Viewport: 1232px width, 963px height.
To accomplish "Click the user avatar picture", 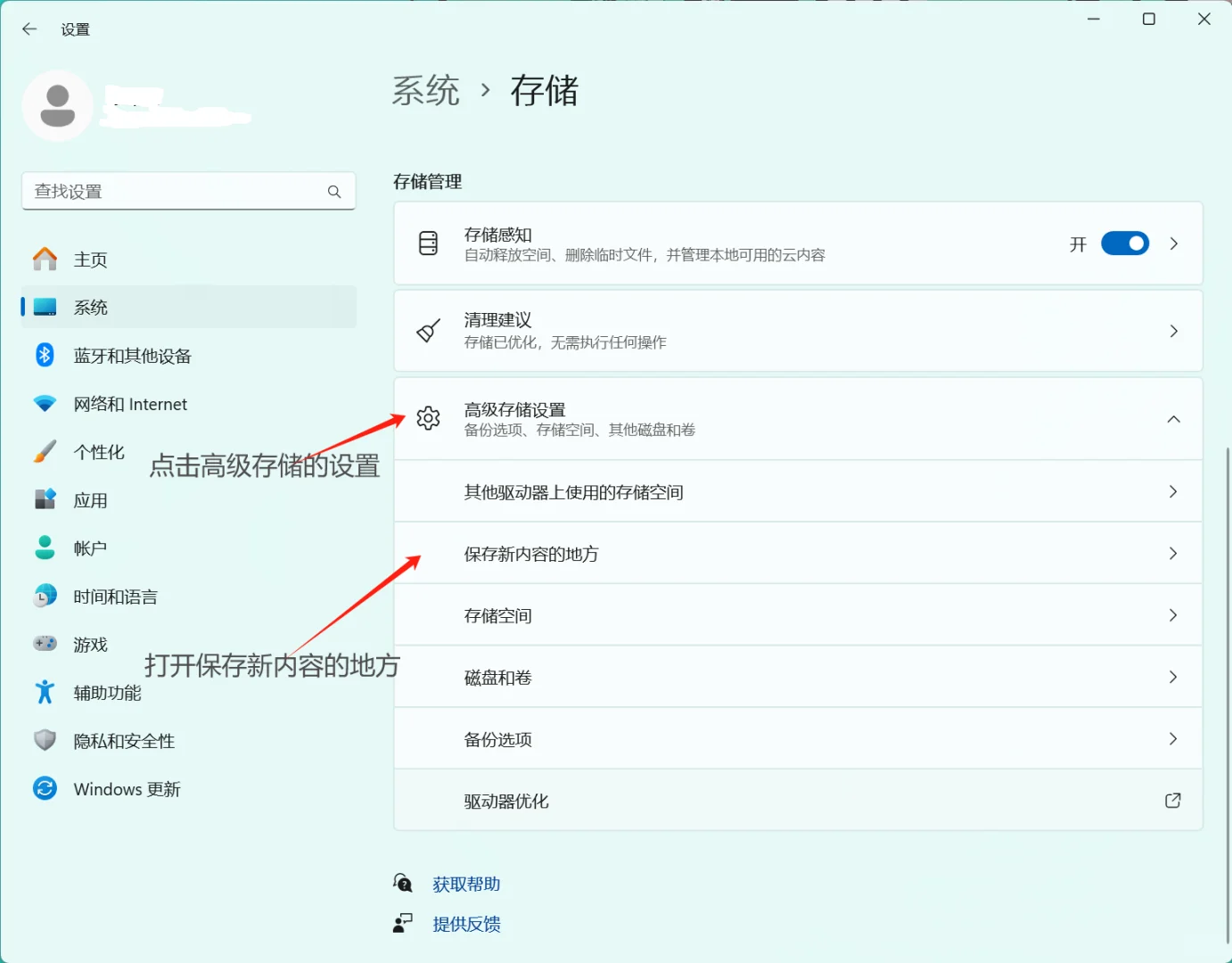I will 57,105.
